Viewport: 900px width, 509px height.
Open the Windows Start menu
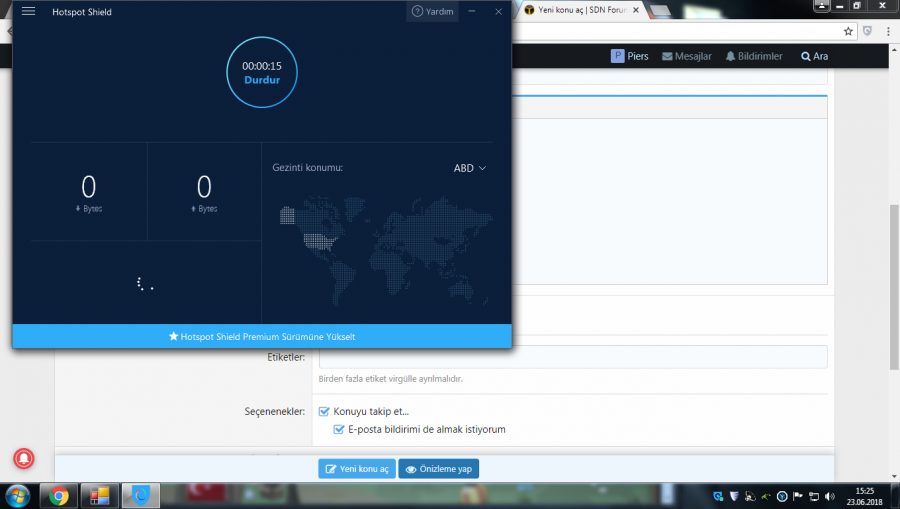tap(17, 496)
